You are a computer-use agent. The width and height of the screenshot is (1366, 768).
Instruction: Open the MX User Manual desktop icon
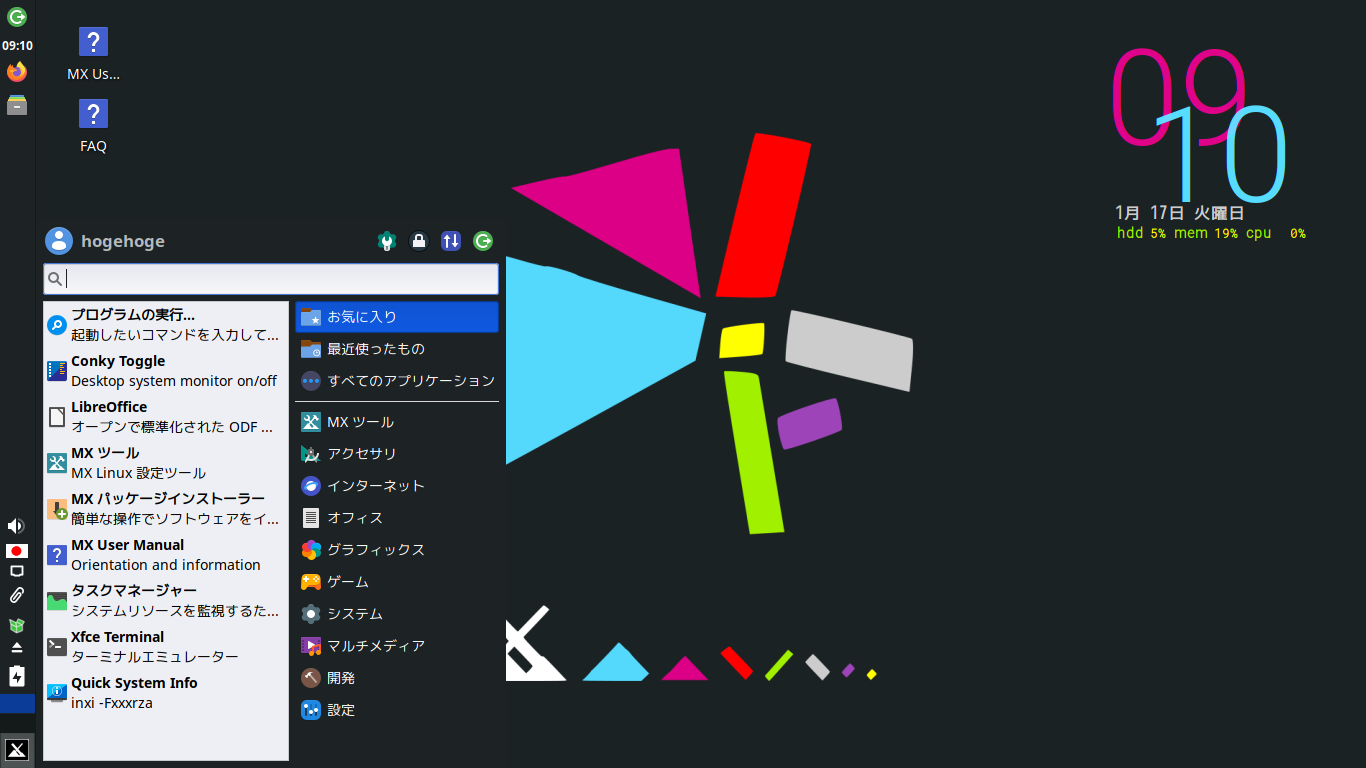click(93, 55)
